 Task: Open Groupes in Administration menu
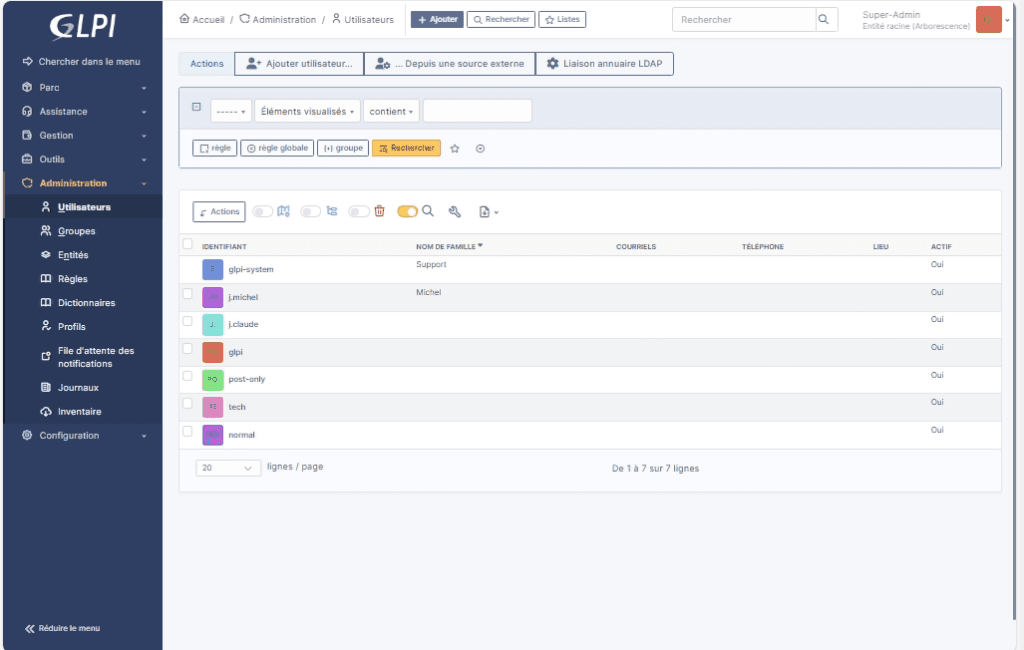point(76,231)
